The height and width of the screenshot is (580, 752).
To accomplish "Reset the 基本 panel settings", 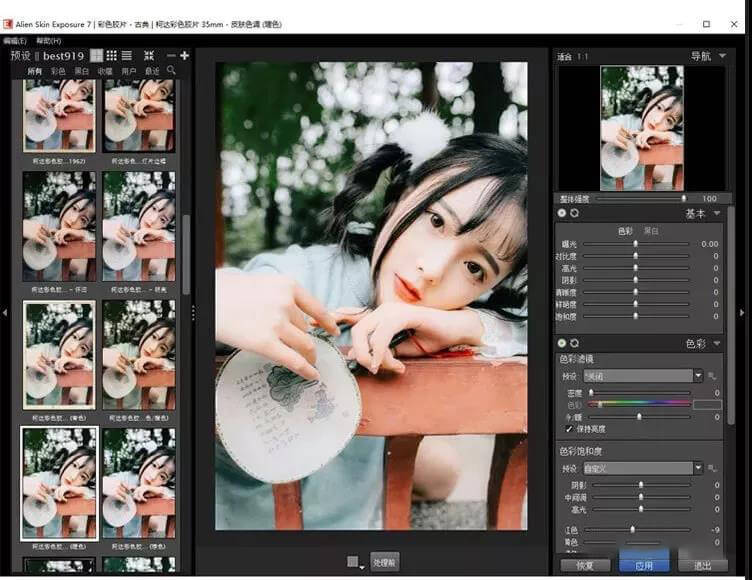I will click(575, 213).
